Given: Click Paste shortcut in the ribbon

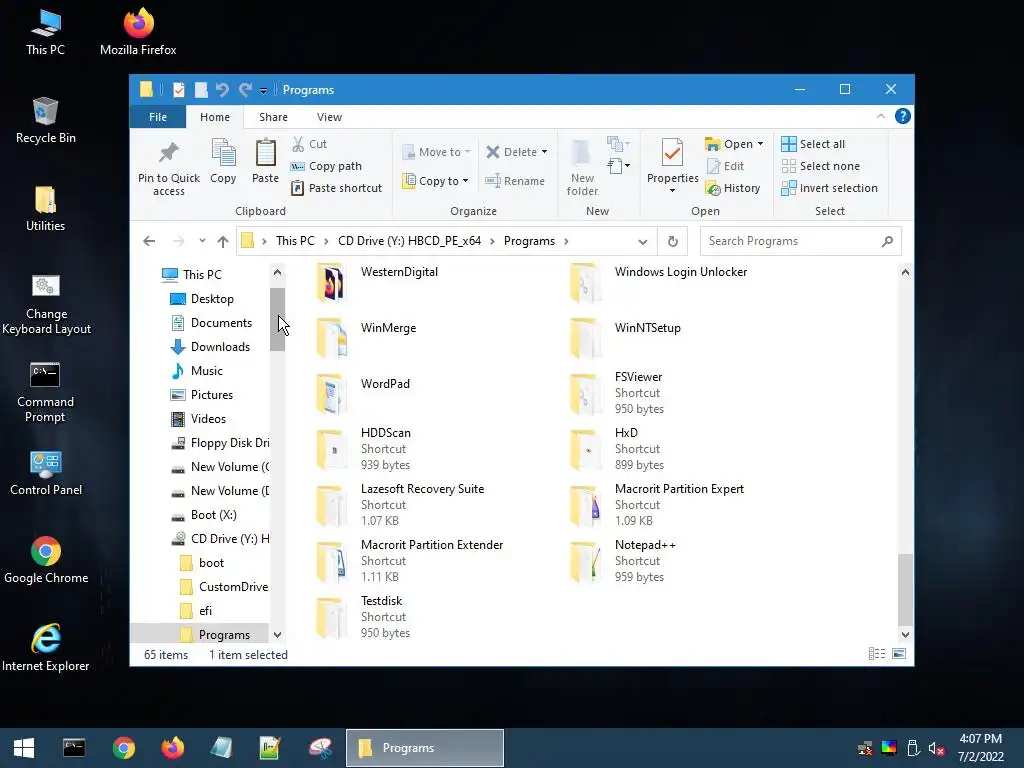Looking at the screenshot, I should (x=336, y=188).
